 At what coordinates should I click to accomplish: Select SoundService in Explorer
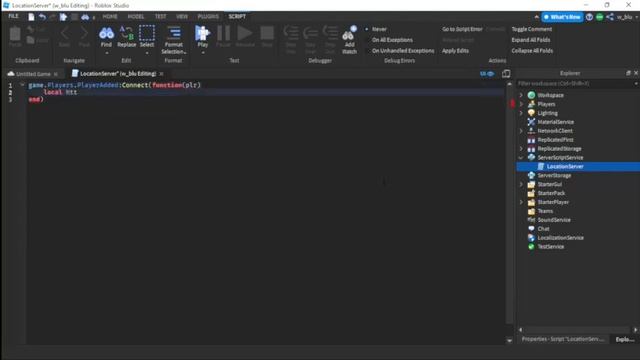click(554, 220)
